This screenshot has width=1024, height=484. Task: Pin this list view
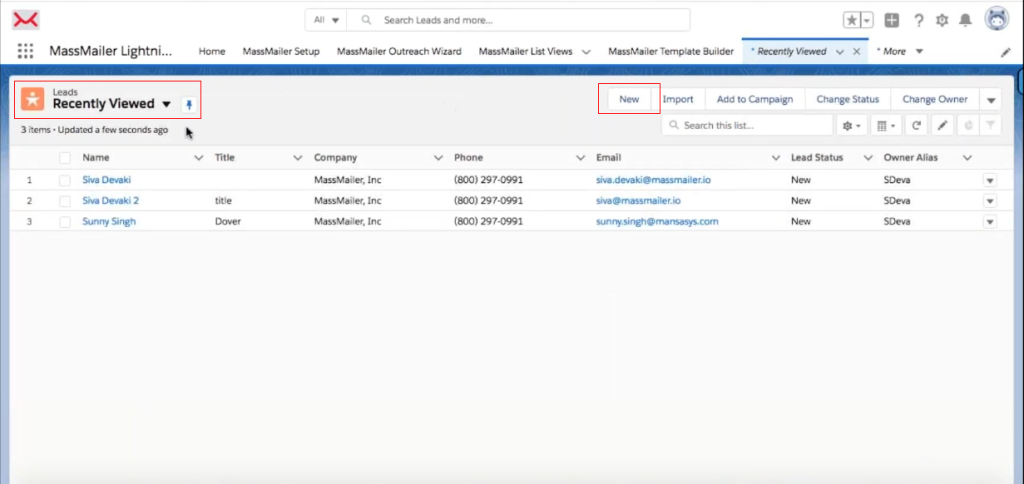click(x=189, y=105)
